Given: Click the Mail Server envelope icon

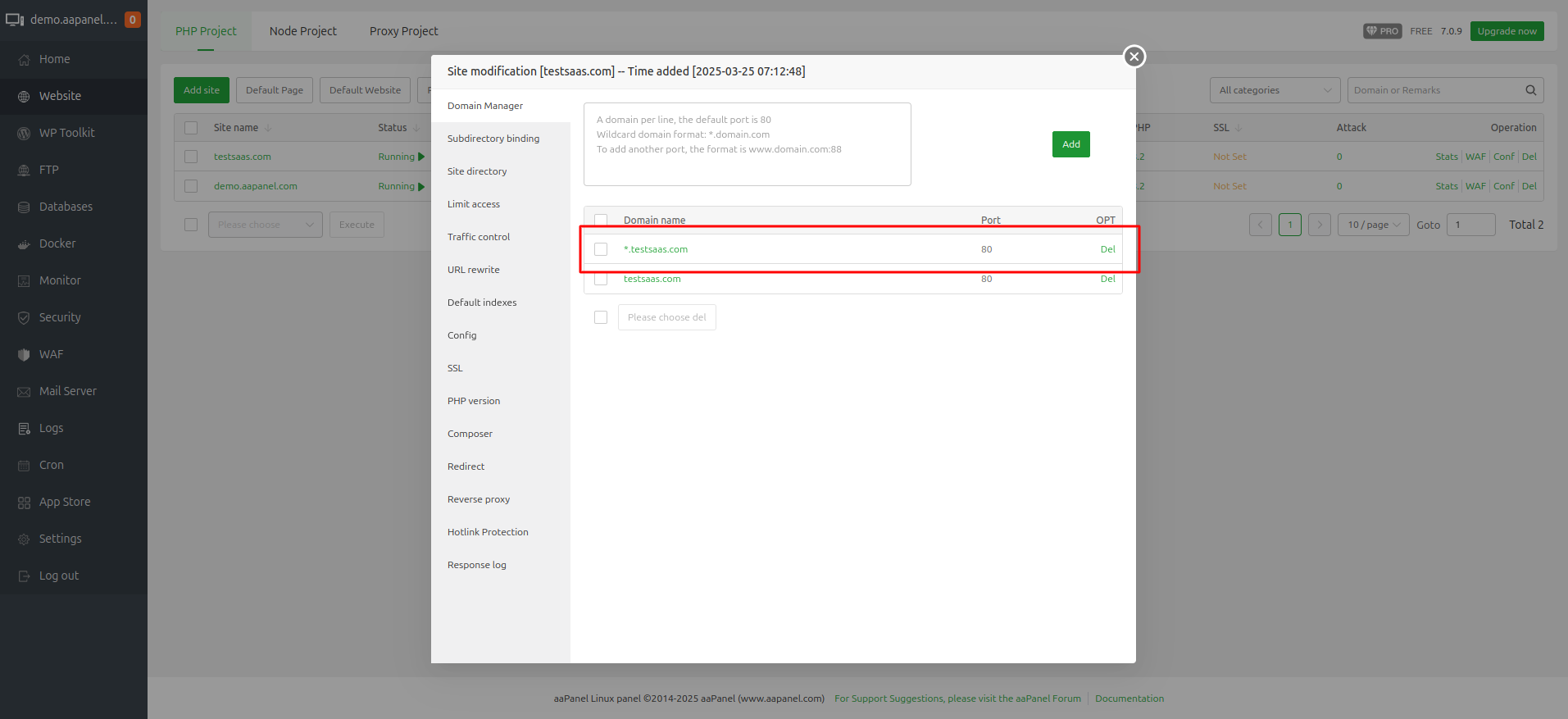Looking at the screenshot, I should coord(24,392).
